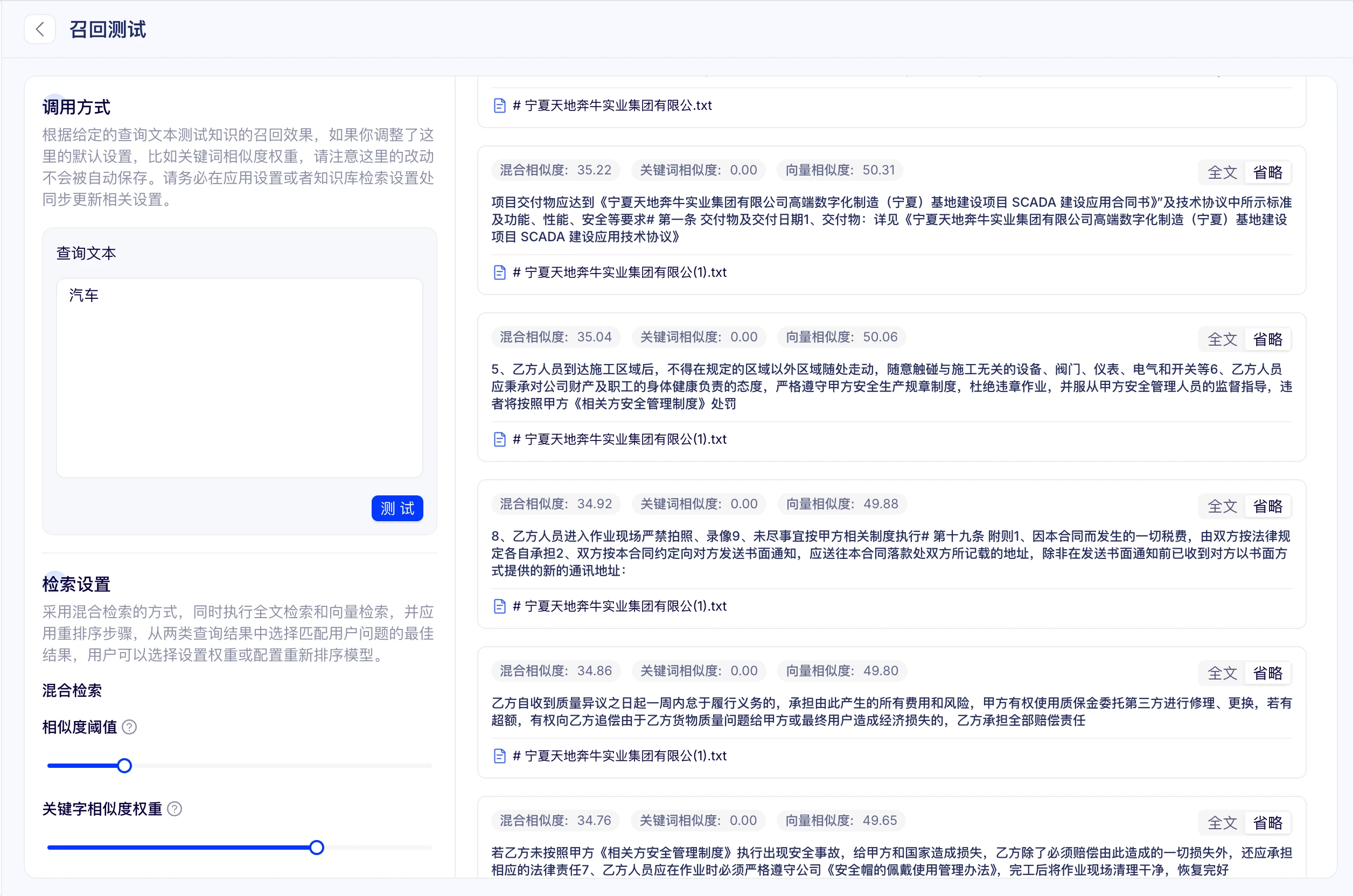Open help icon next to 相似度阈值

tap(130, 727)
